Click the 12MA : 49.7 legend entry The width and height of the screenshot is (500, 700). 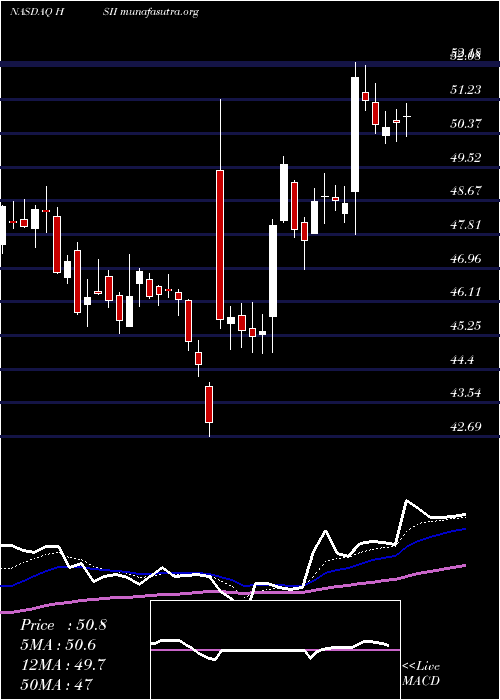coord(63,665)
